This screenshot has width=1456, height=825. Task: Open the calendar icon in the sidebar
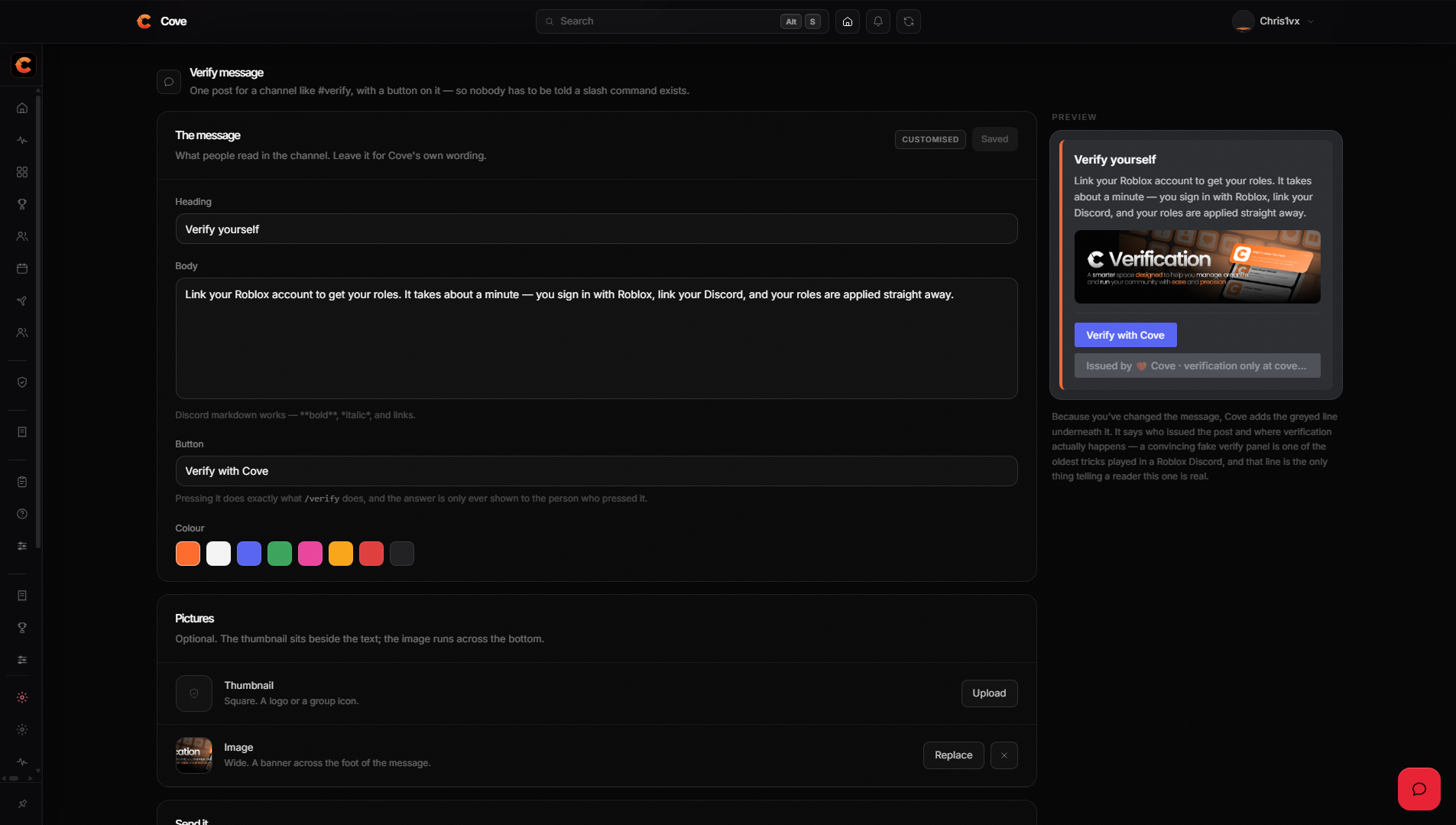click(x=22, y=268)
